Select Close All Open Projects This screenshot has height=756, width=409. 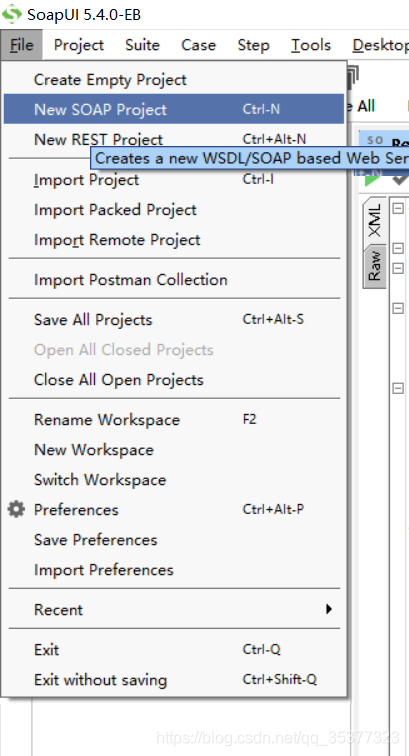point(174,379)
